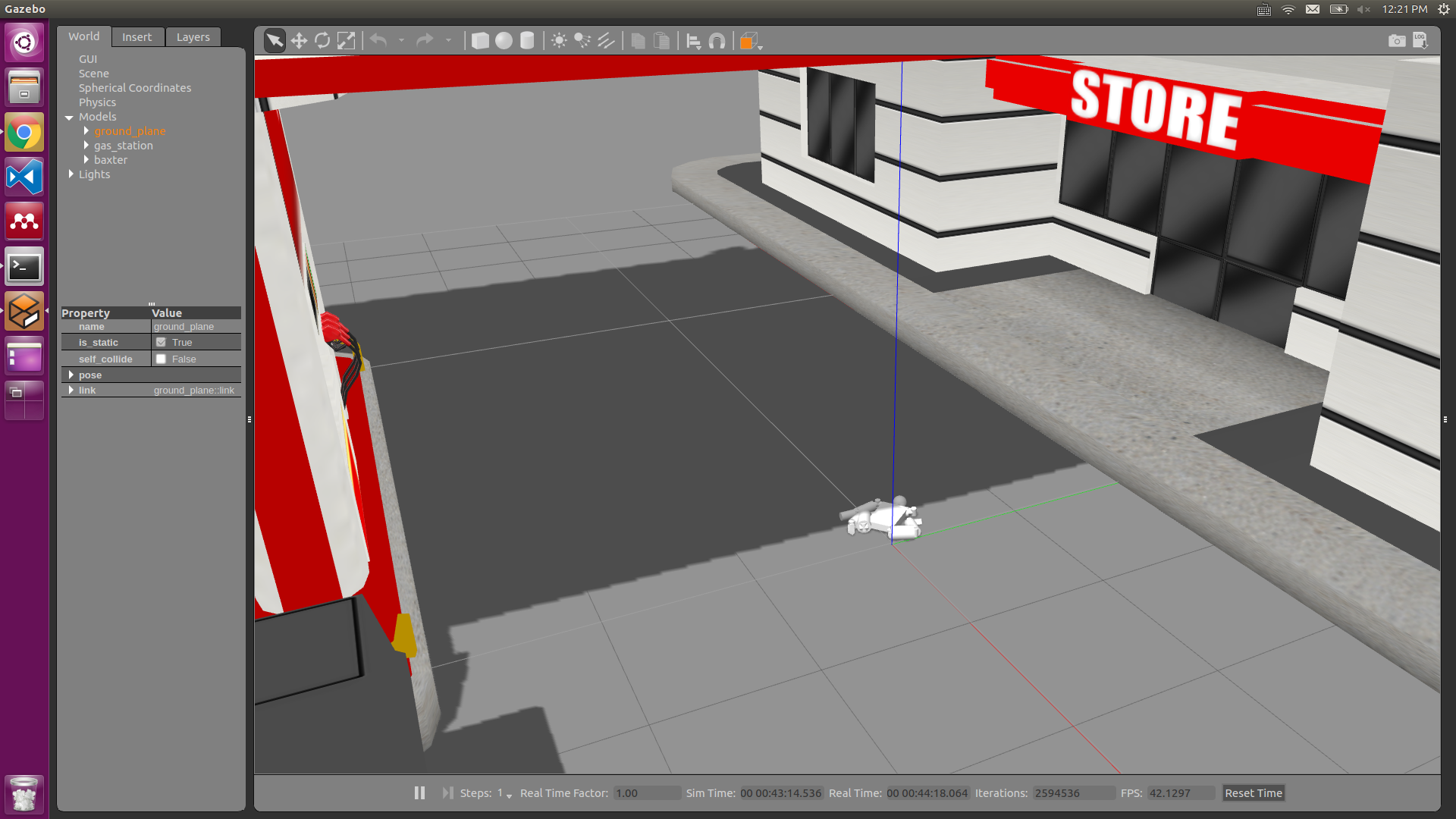Insert a box shape
This screenshot has width=1456, height=819.
tap(480, 41)
